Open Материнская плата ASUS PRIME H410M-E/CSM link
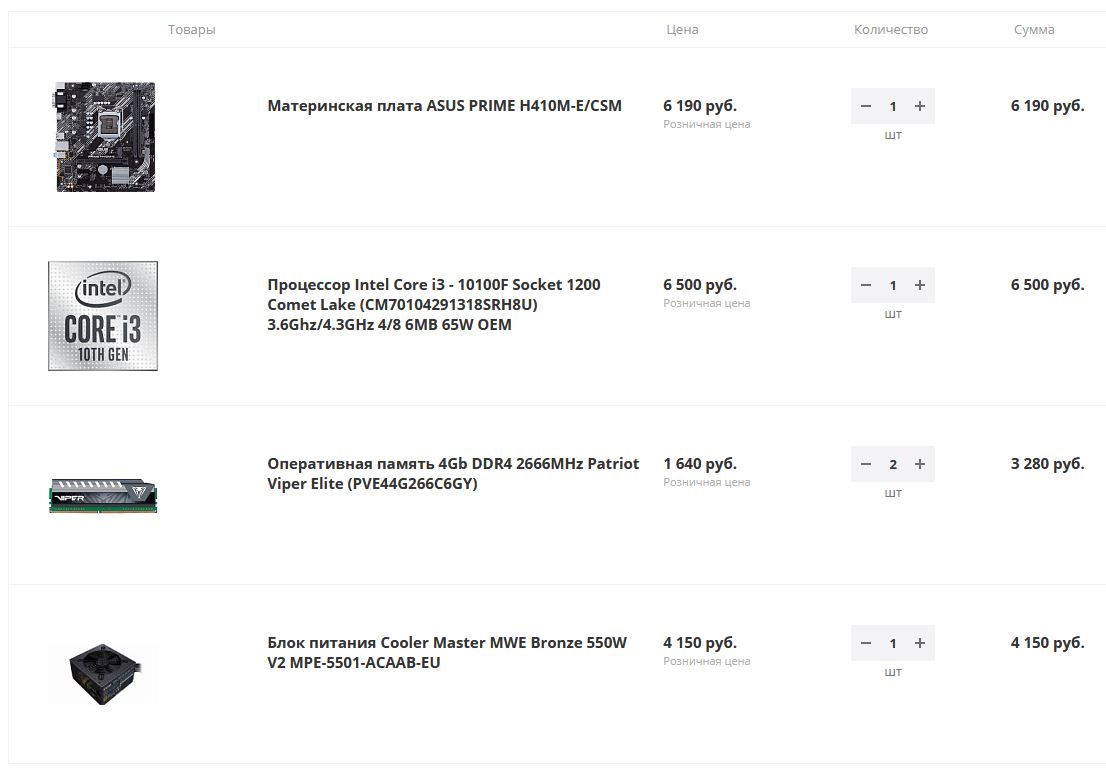Viewport: 1106px width, 775px height. tap(444, 106)
